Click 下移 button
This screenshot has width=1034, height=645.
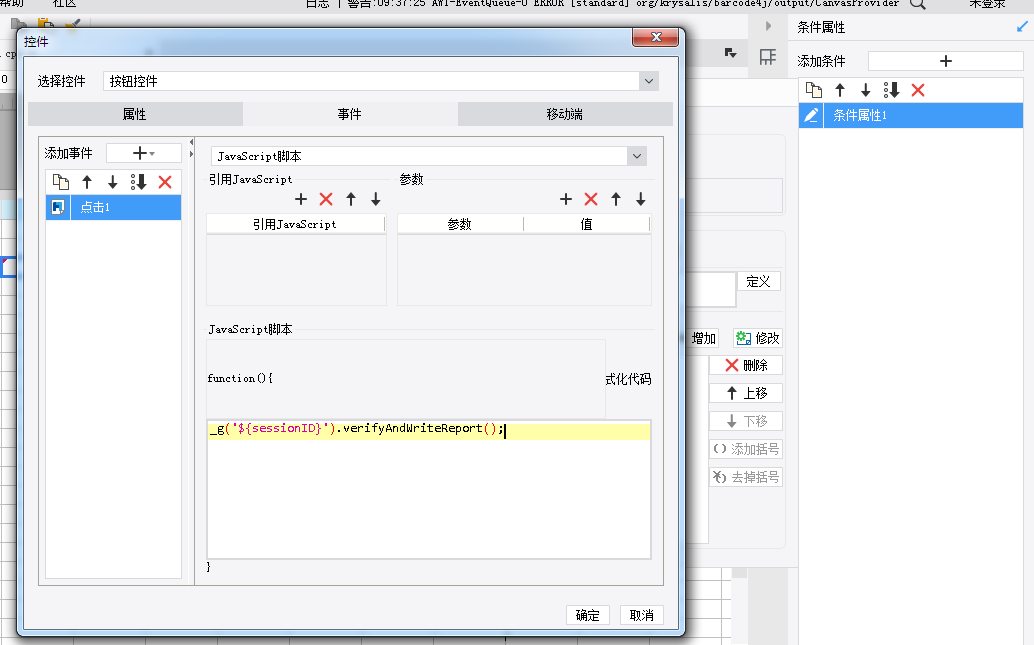(x=746, y=421)
